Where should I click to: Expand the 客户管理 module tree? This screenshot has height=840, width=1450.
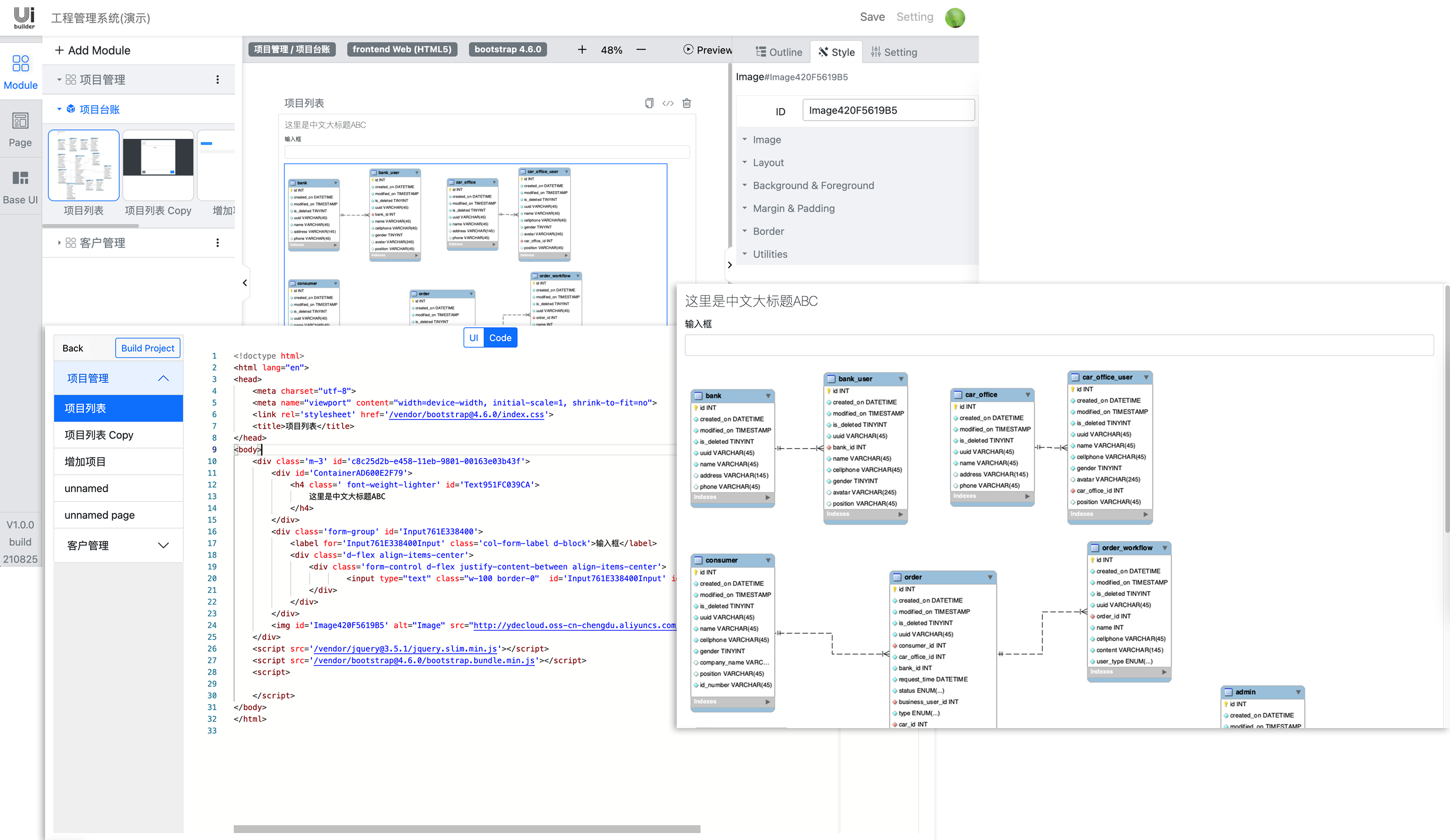[59, 243]
